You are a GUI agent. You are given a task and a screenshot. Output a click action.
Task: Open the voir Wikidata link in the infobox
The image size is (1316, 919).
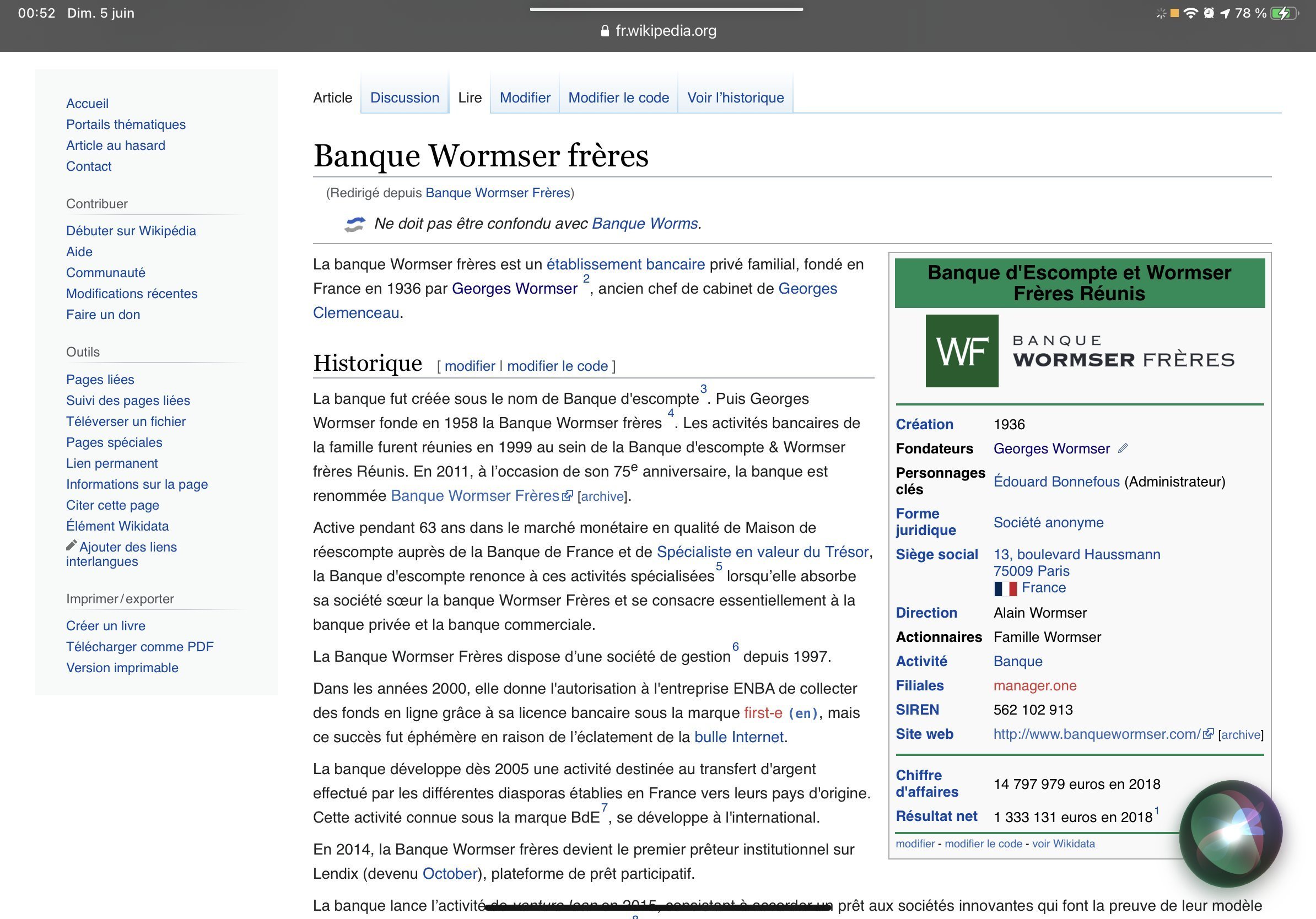1063,844
